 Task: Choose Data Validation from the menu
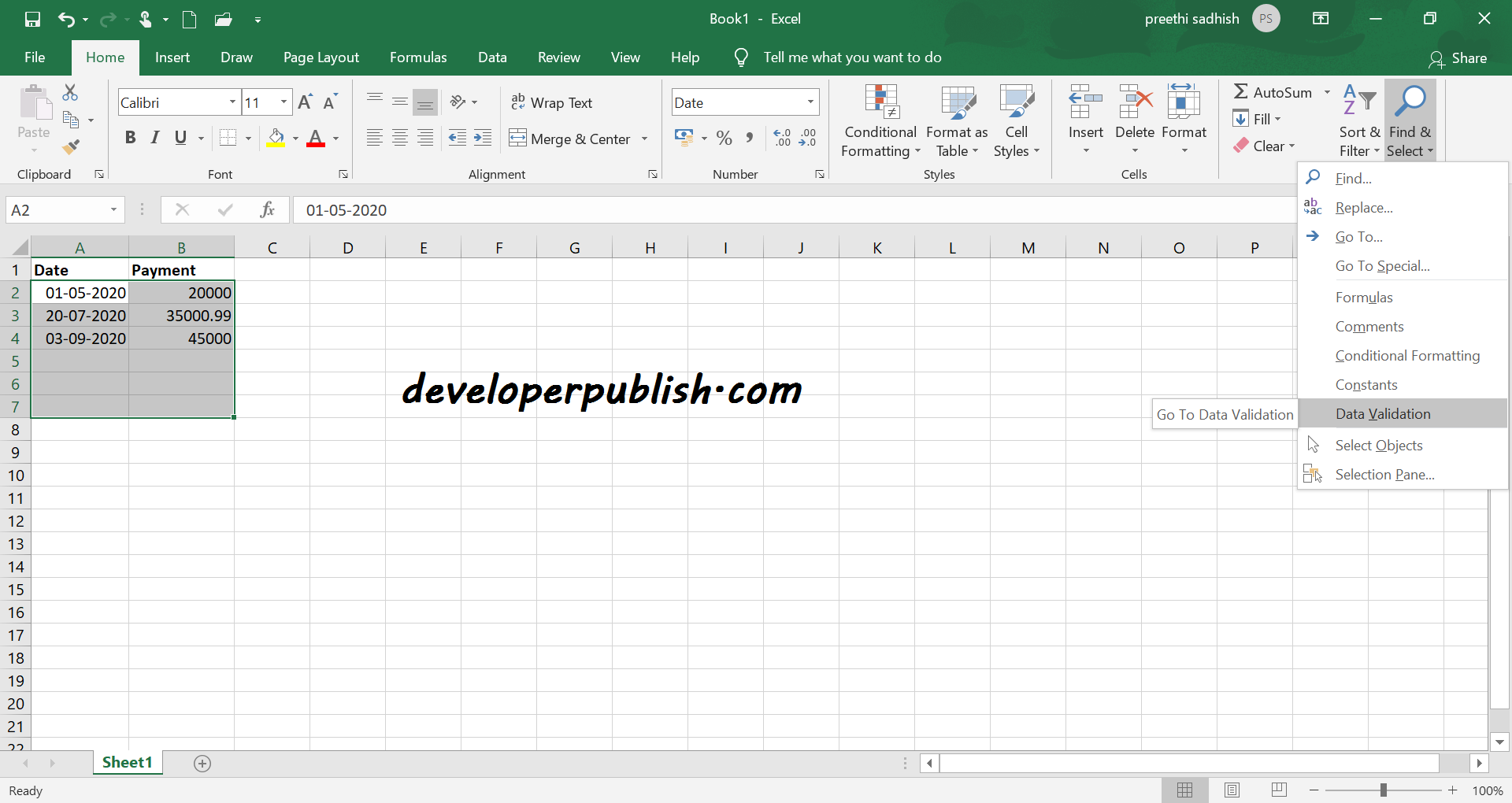pos(1383,413)
